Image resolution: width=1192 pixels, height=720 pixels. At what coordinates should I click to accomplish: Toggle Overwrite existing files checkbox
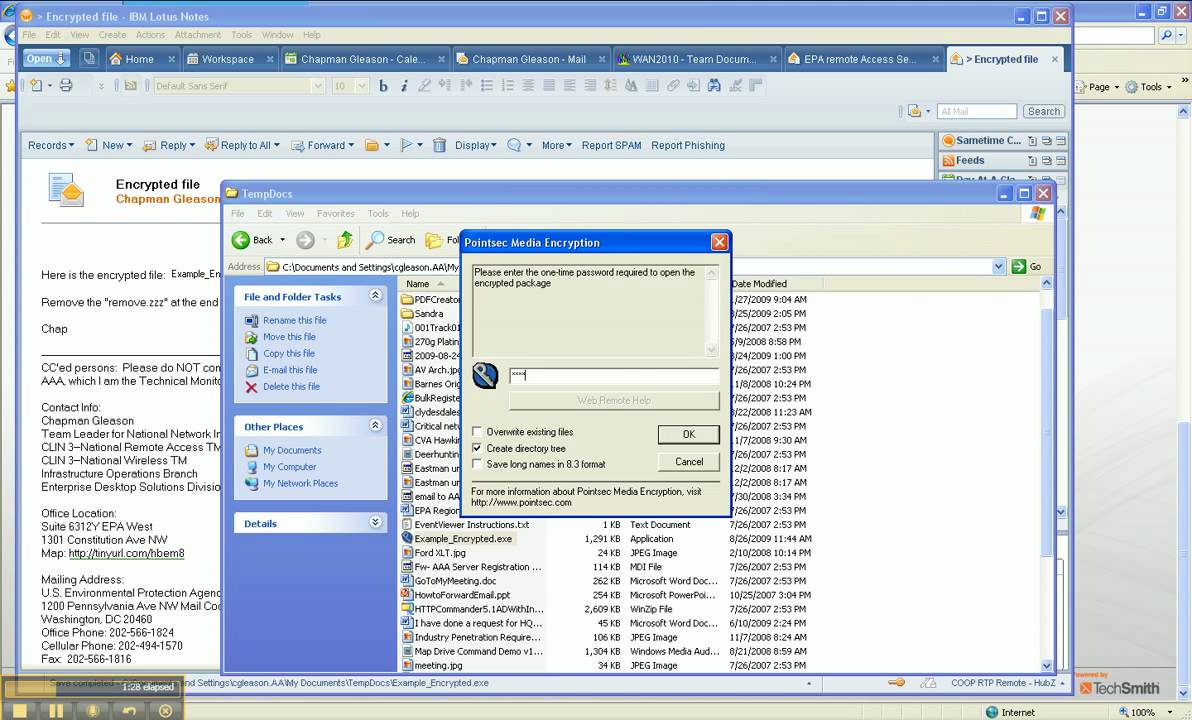(477, 432)
